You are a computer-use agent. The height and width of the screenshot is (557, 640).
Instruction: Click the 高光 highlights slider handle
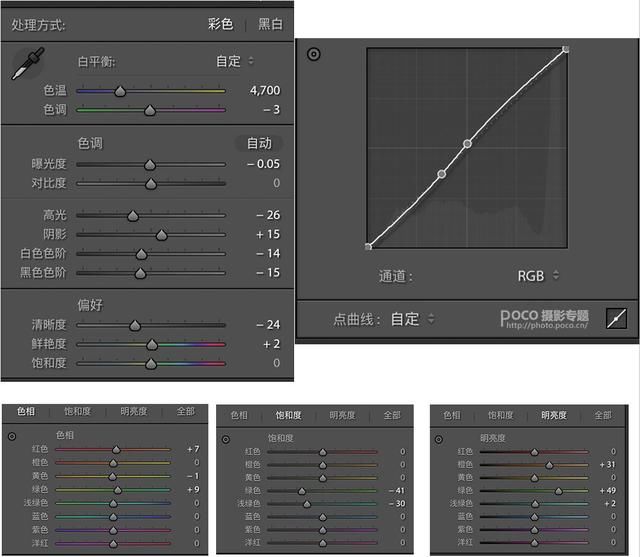coord(132,215)
